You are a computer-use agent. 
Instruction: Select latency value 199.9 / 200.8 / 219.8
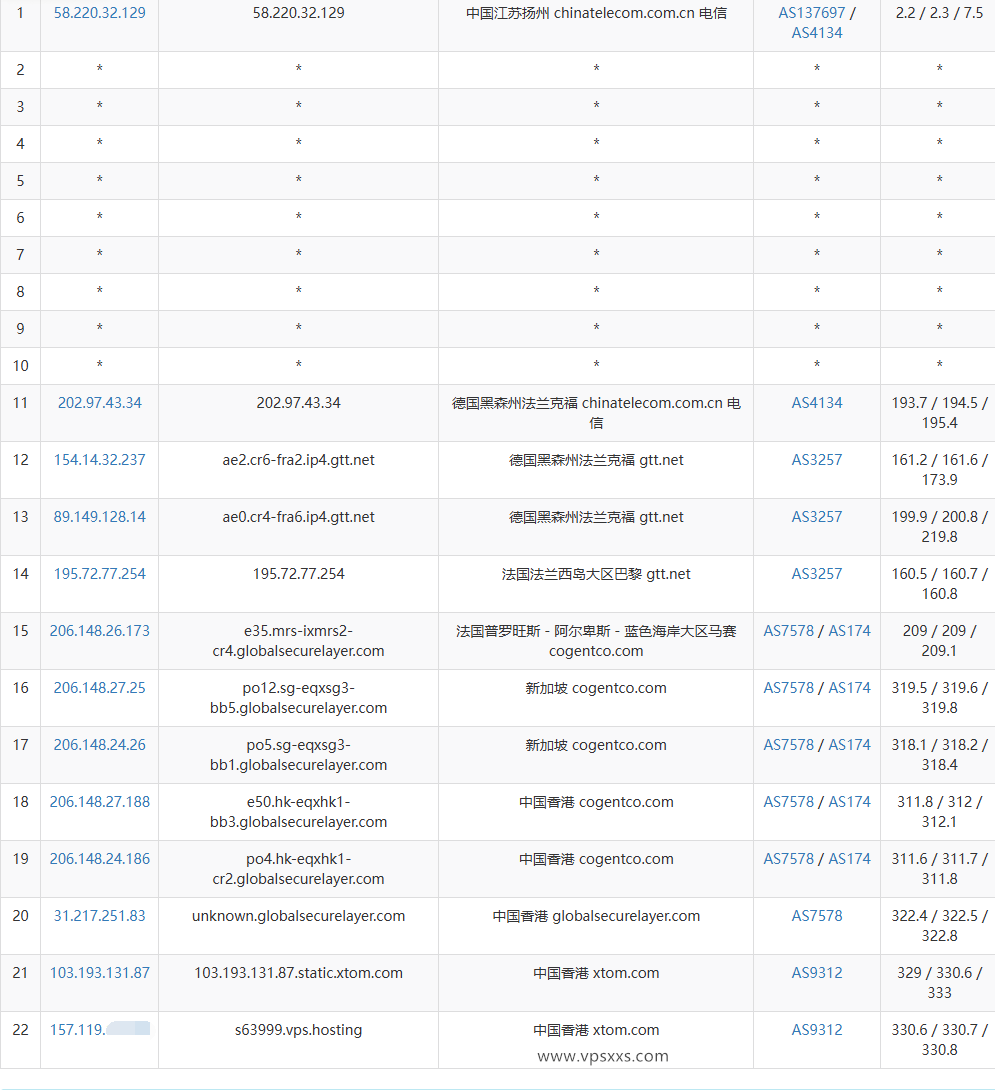(939, 527)
